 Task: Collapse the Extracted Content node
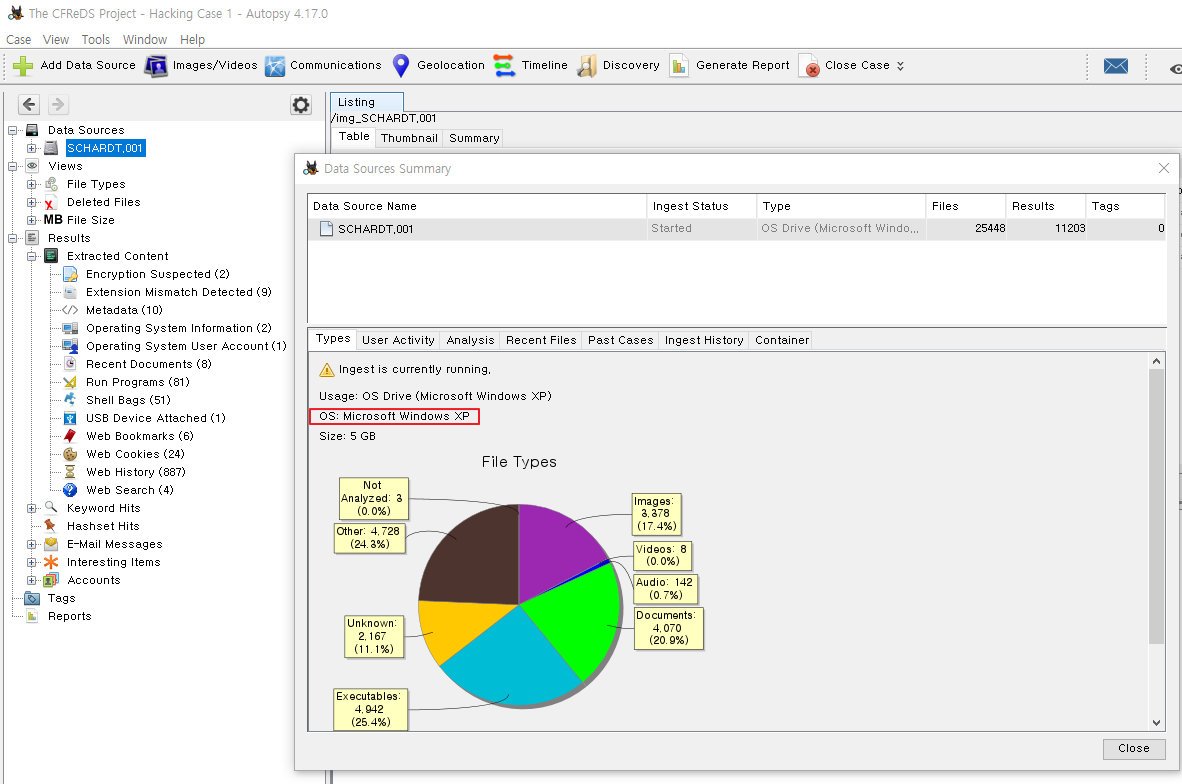click(x=32, y=256)
